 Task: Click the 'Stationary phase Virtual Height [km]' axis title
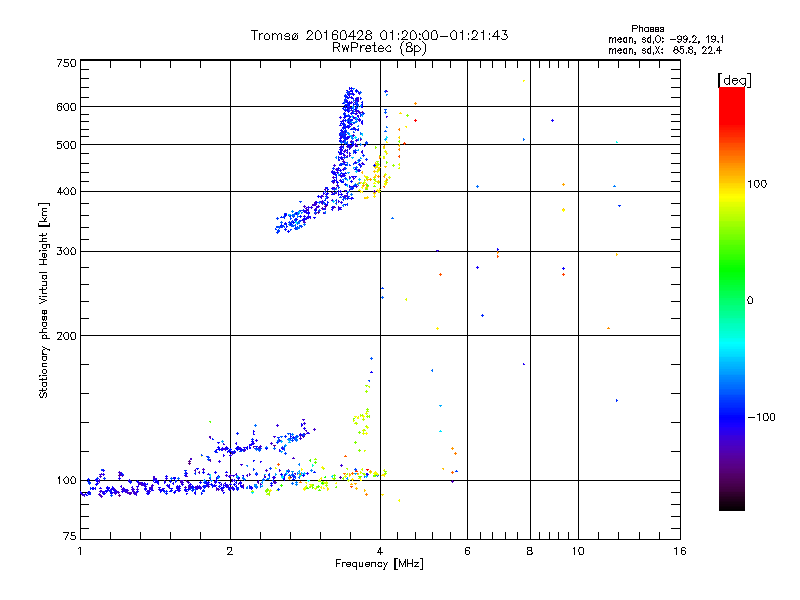(44, 301)
